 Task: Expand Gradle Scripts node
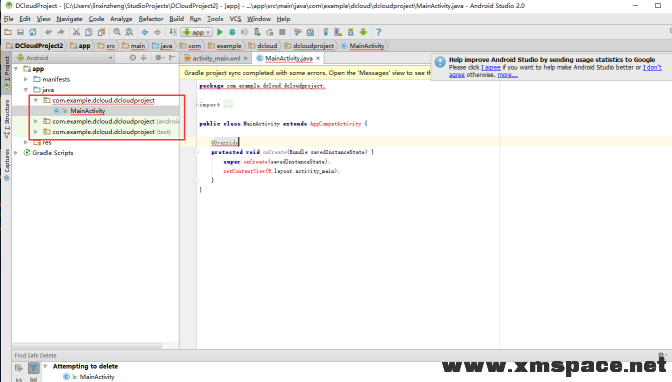click(x=16, y=153)
